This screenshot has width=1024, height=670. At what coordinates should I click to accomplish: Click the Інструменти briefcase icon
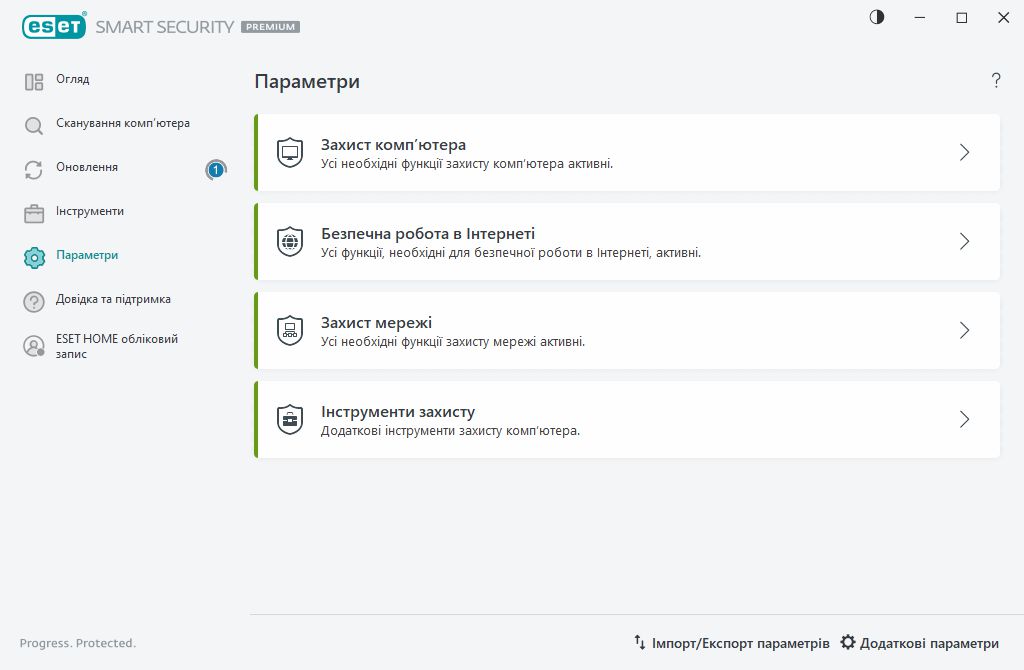(34, 214)
